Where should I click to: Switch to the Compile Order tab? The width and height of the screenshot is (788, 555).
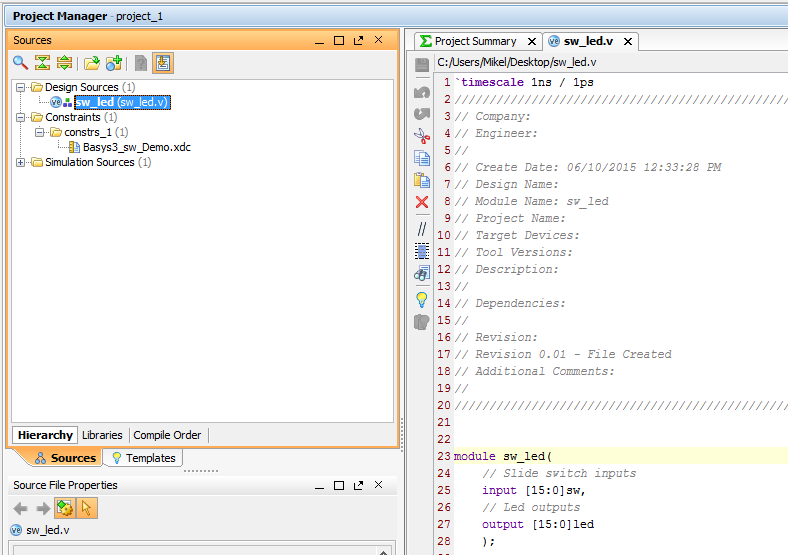[167, 435]
